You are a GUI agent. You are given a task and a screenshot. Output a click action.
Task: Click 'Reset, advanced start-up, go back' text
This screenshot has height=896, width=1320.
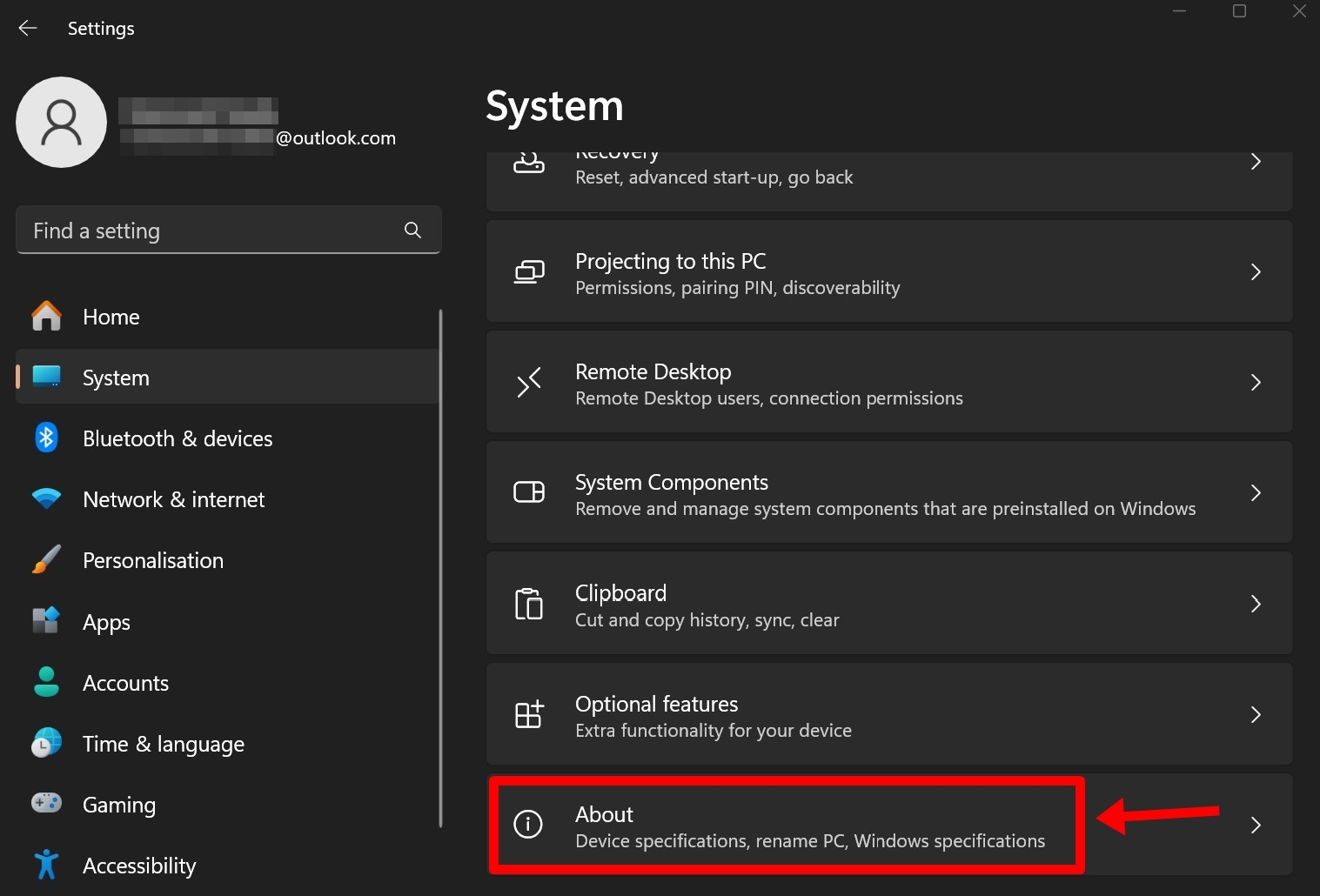714,177
